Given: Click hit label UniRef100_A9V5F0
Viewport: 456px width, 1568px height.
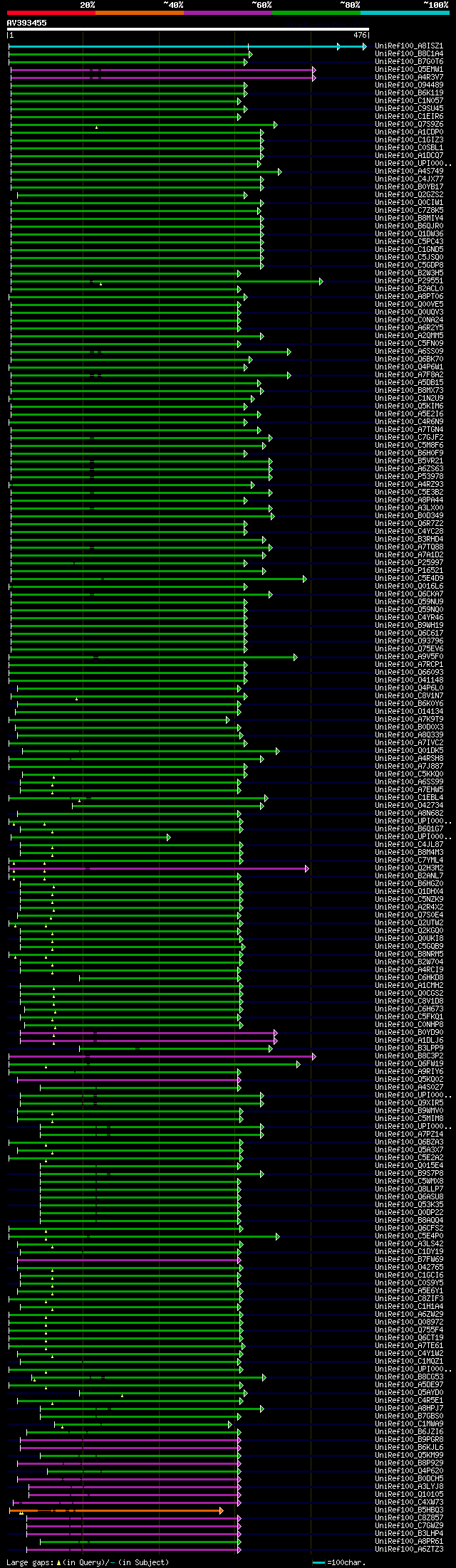Looking at the screenshot, I should point(409,657).
